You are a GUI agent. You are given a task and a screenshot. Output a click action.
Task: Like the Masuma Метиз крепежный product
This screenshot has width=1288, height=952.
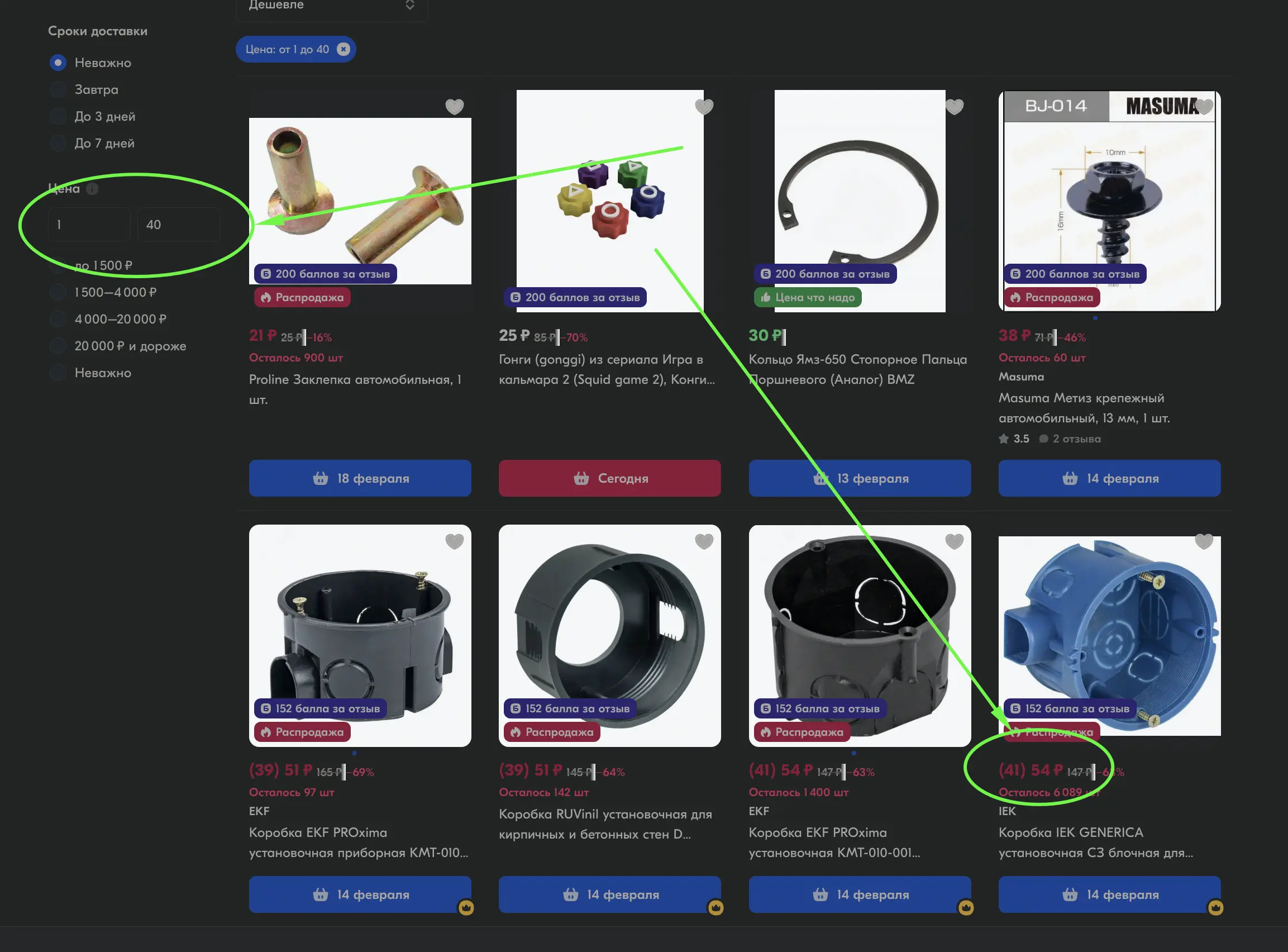point(1204,107)
